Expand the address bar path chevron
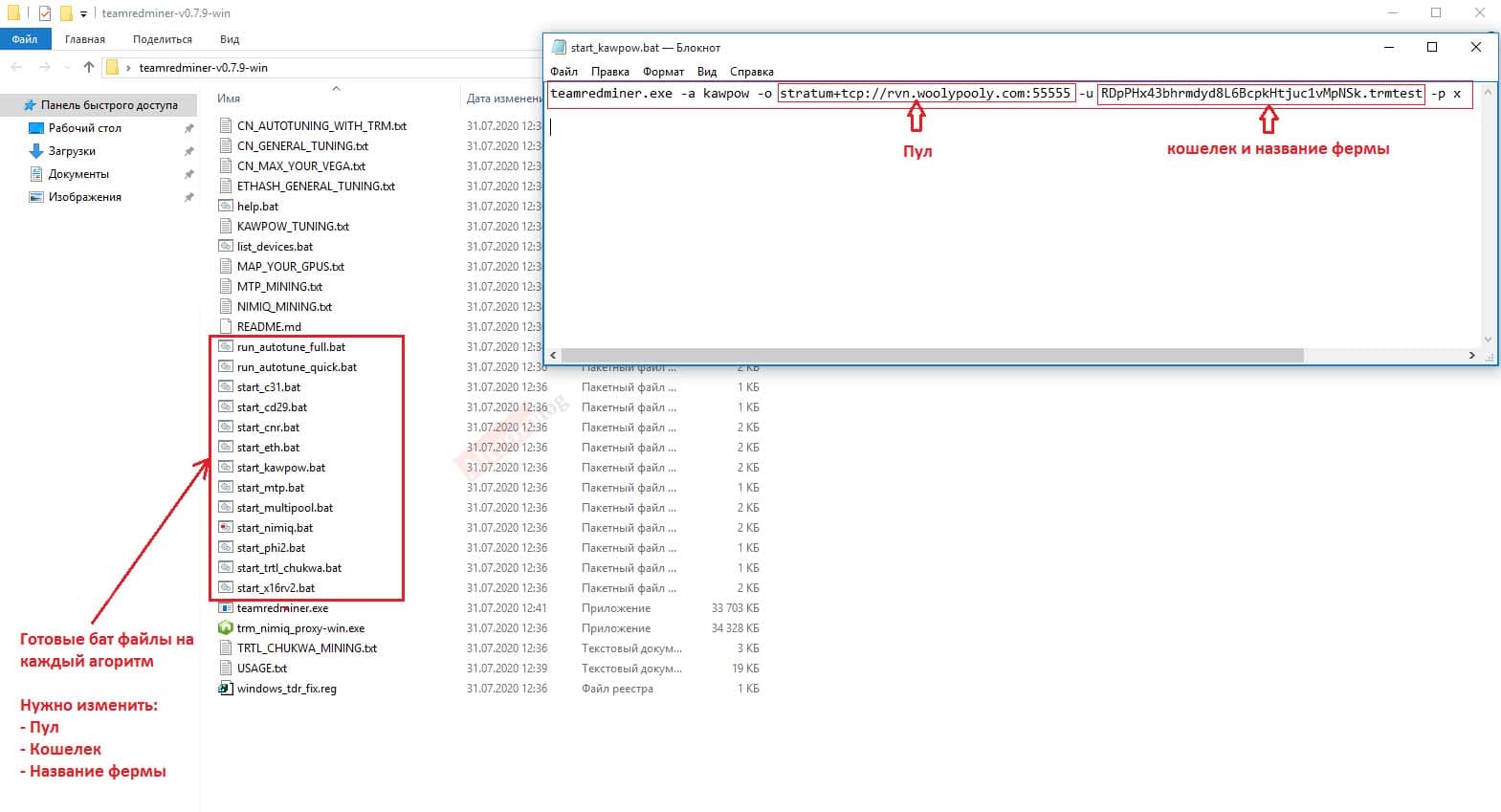This screenshot has width=1501, height=812. pyautogui.click(x=128, y=68)
